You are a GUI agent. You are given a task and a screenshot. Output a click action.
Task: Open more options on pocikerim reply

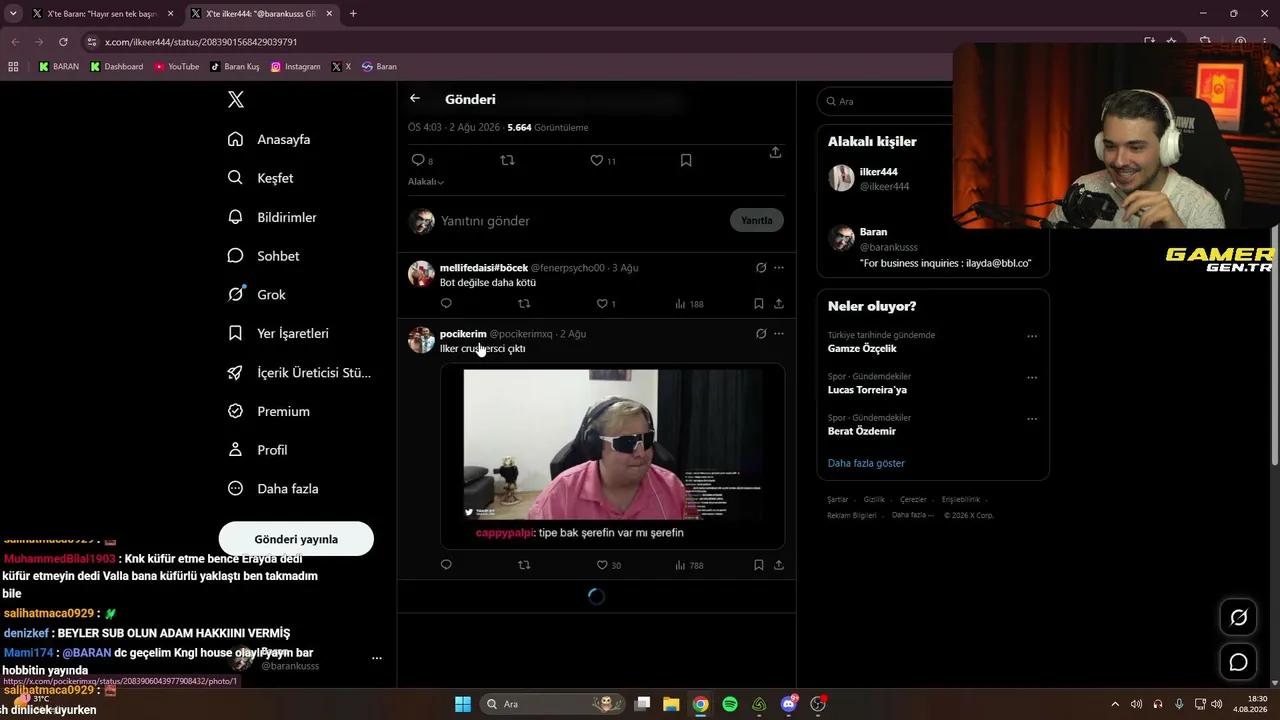[779, 334]
